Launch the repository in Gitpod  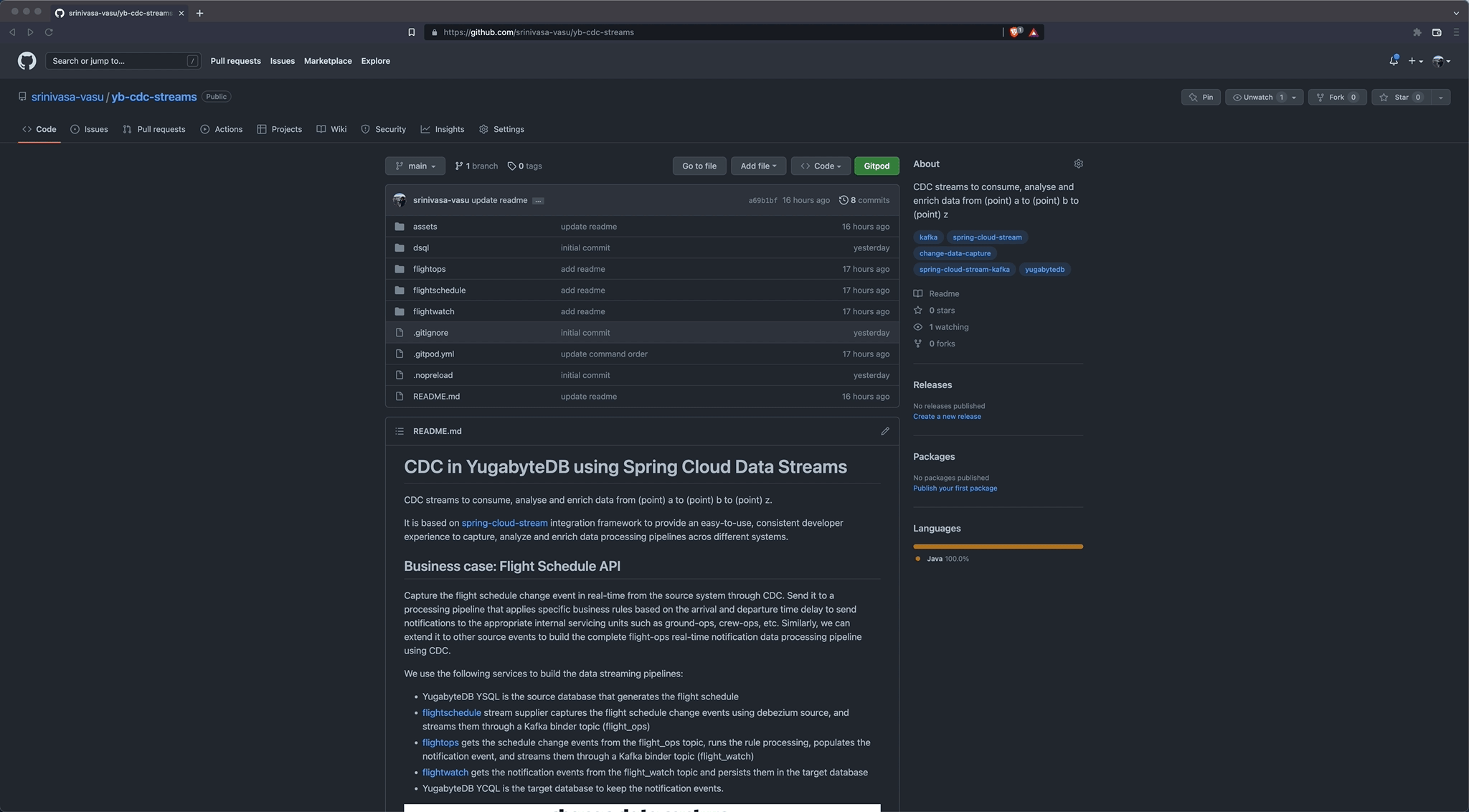(x=876, y=166)
